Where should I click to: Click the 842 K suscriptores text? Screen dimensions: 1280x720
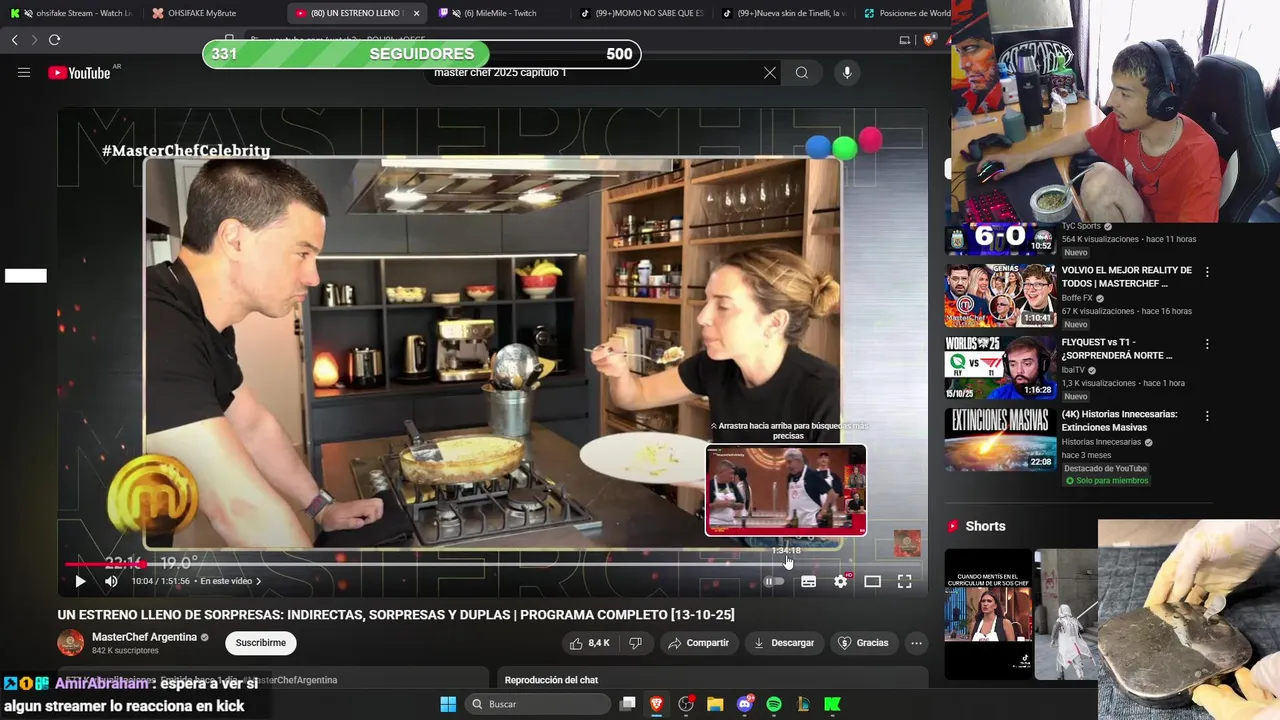(125, 651)
